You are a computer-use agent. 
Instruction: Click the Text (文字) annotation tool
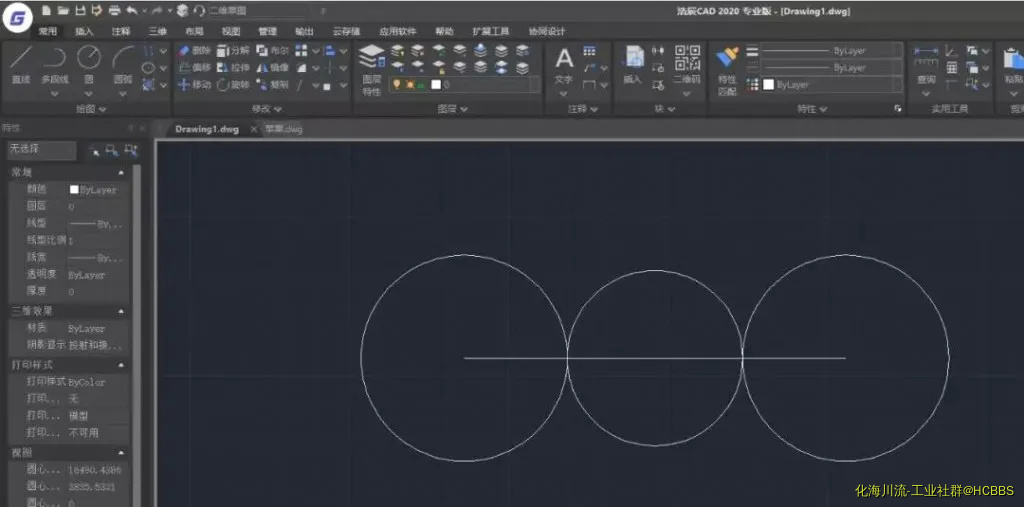[x=564, y=66]
